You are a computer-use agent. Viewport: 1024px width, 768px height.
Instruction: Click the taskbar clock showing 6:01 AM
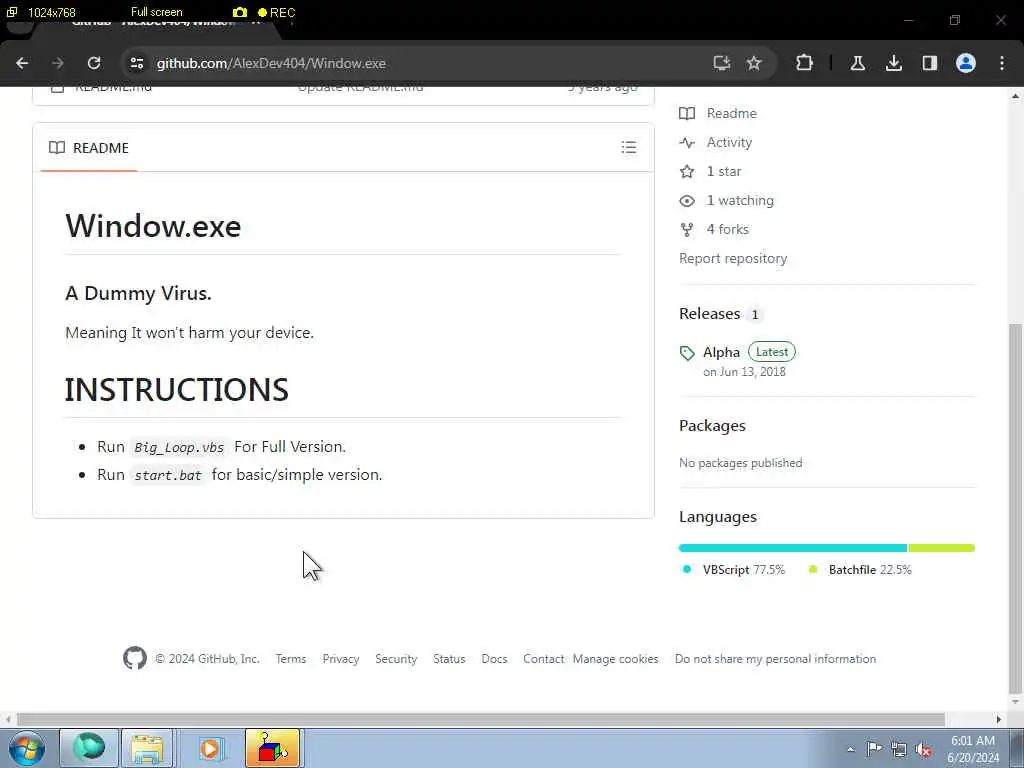point(973,749)
